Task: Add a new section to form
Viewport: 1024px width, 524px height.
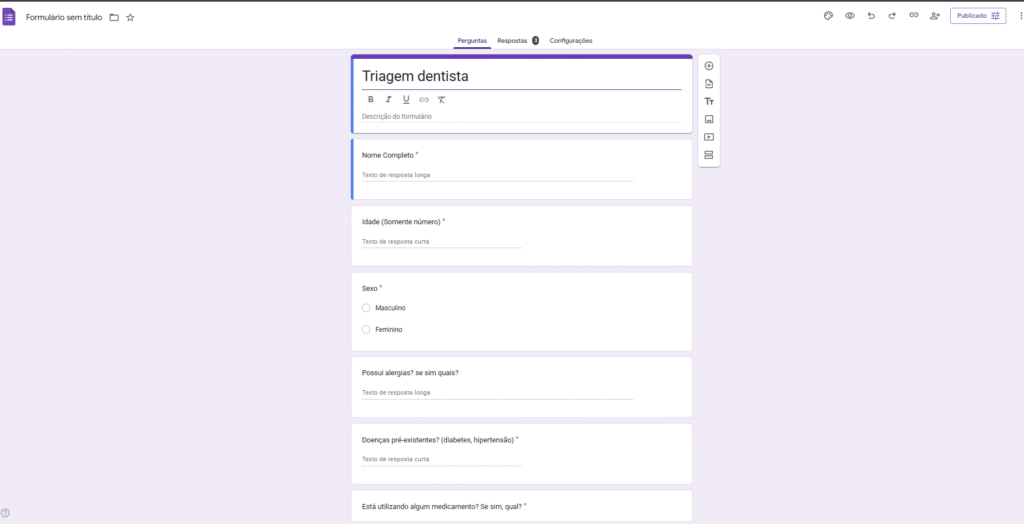Action: point(709,155)
